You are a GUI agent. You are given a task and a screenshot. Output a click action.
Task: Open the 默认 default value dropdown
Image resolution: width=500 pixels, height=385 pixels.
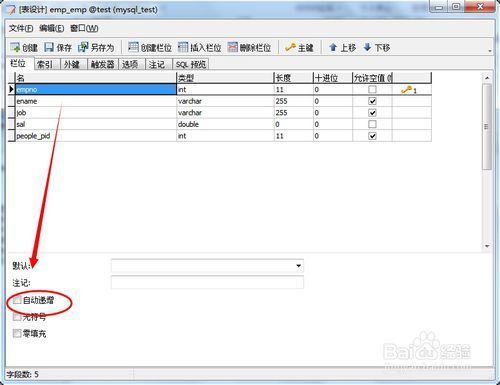[298, 266]
